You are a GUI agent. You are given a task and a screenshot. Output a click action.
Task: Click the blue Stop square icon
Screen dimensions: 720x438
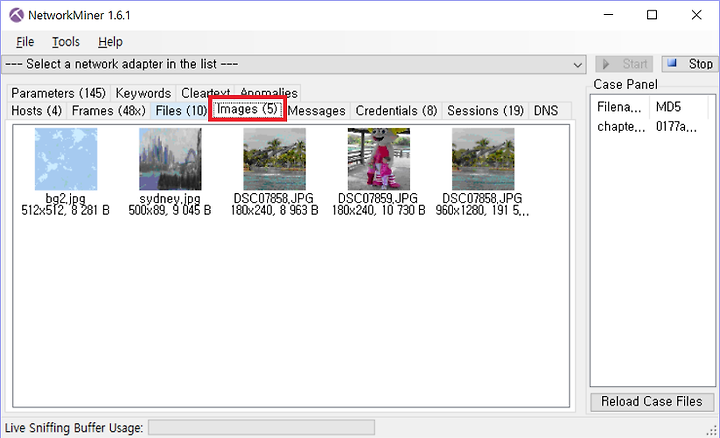672,63
